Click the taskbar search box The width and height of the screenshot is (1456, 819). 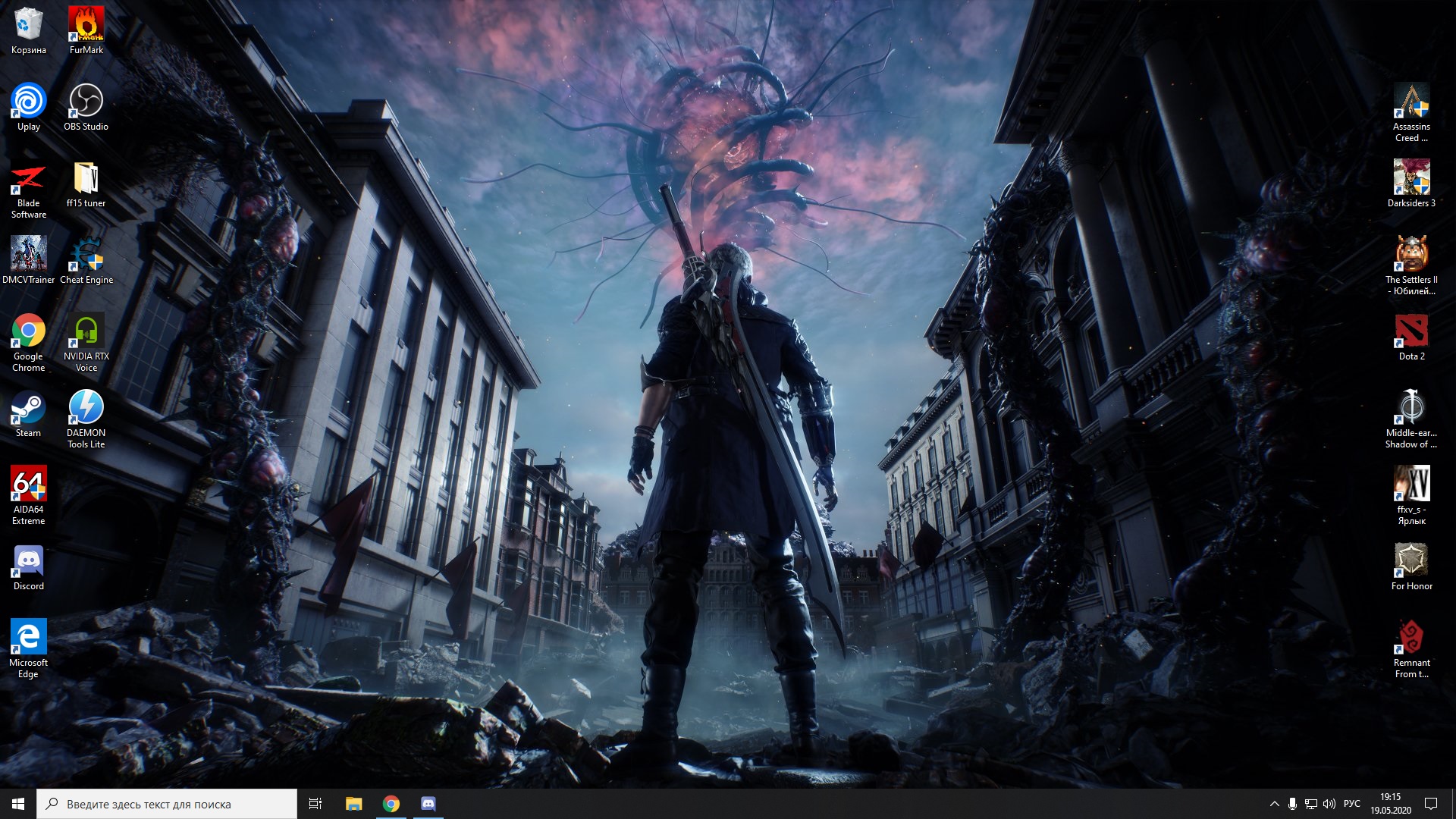tap(167, 804)
